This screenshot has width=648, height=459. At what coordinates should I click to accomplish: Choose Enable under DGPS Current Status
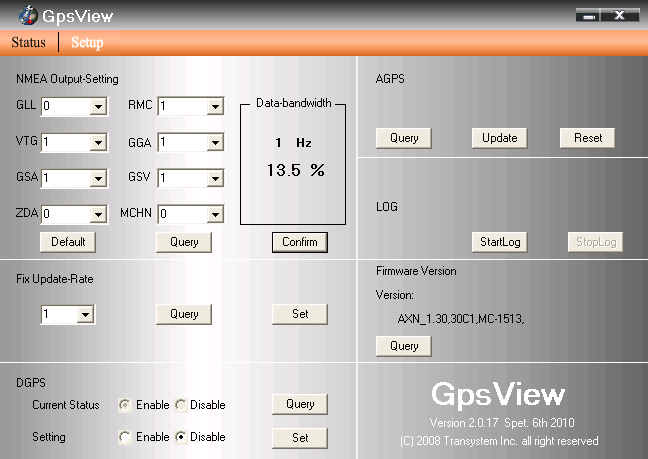tap(125, 405)
